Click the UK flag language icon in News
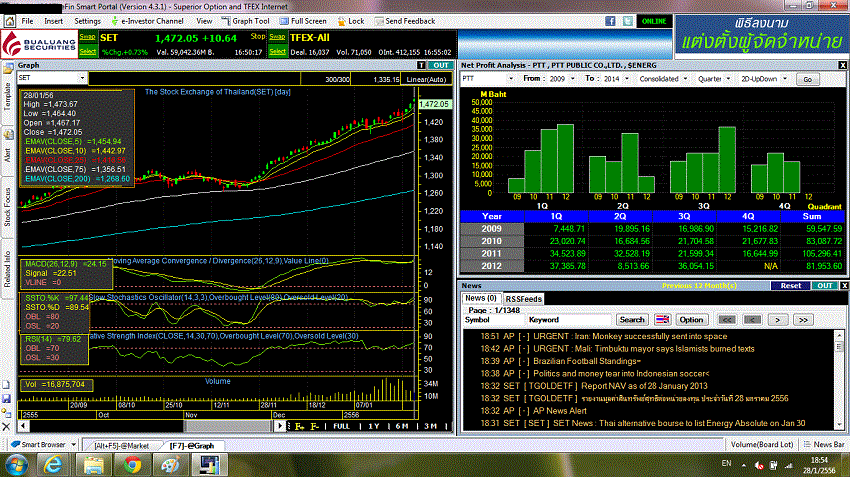This screenshot has width=850, height=477. [662, 320]
